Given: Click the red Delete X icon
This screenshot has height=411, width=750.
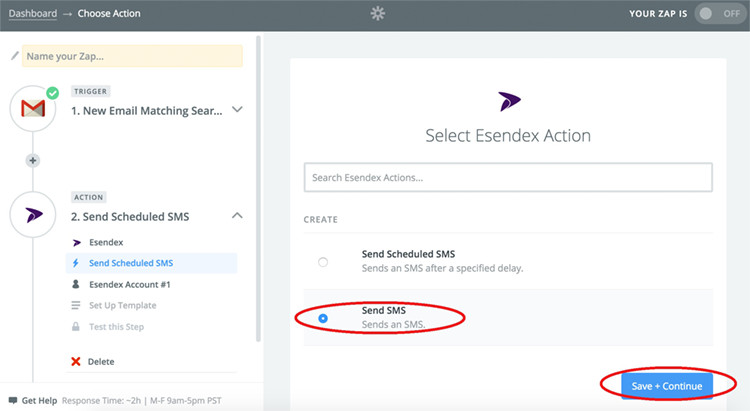Looking at the screenshot, I should coord(76,362).
